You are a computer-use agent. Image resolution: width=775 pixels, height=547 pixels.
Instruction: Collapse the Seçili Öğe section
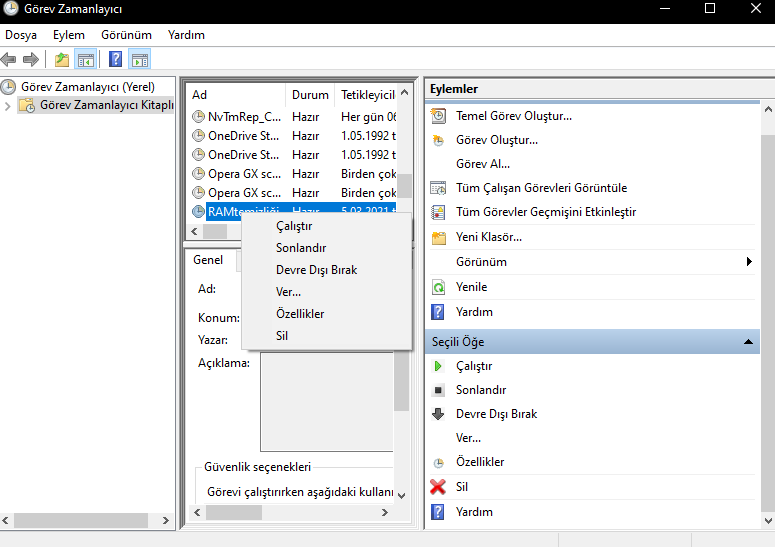tap(748, 342)
